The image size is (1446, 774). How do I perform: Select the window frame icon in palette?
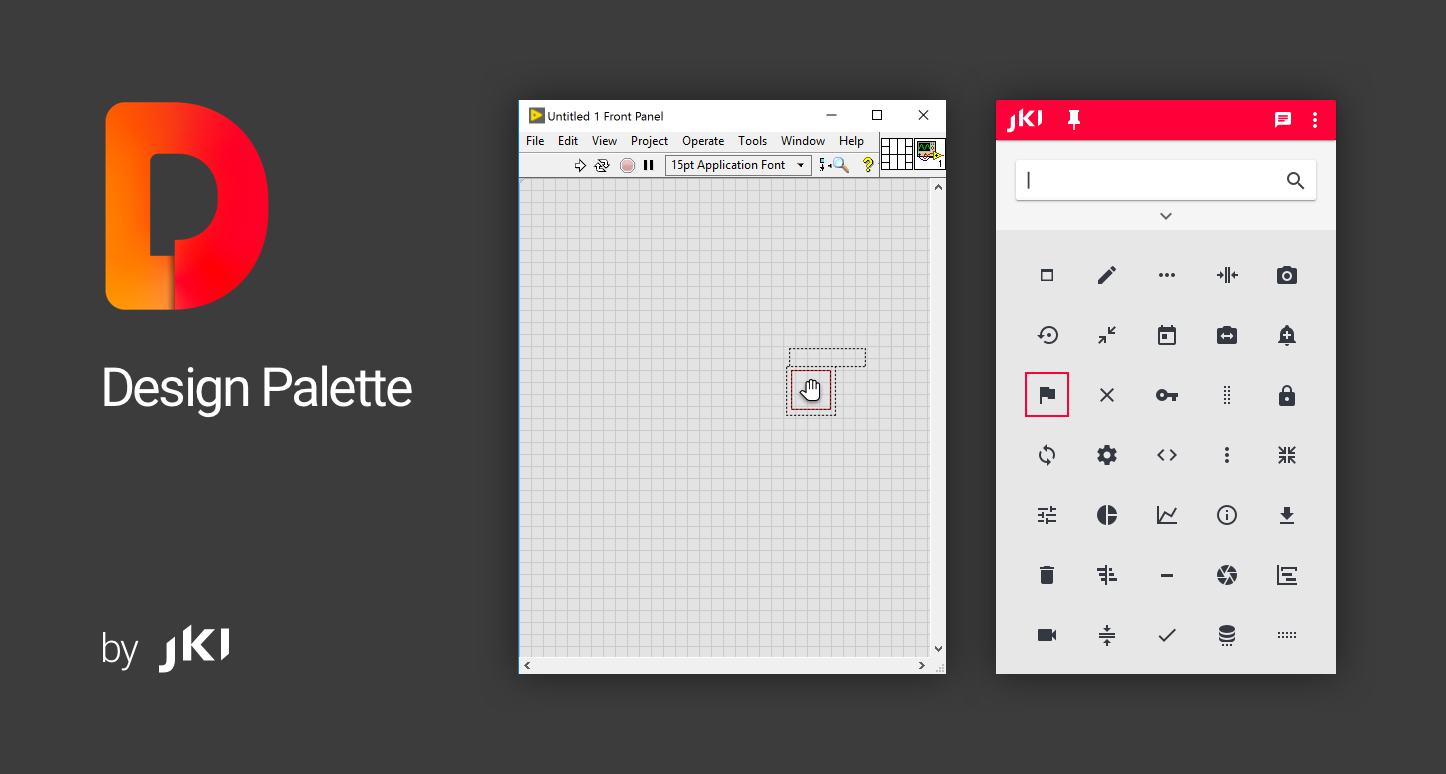coord(1047,275)
